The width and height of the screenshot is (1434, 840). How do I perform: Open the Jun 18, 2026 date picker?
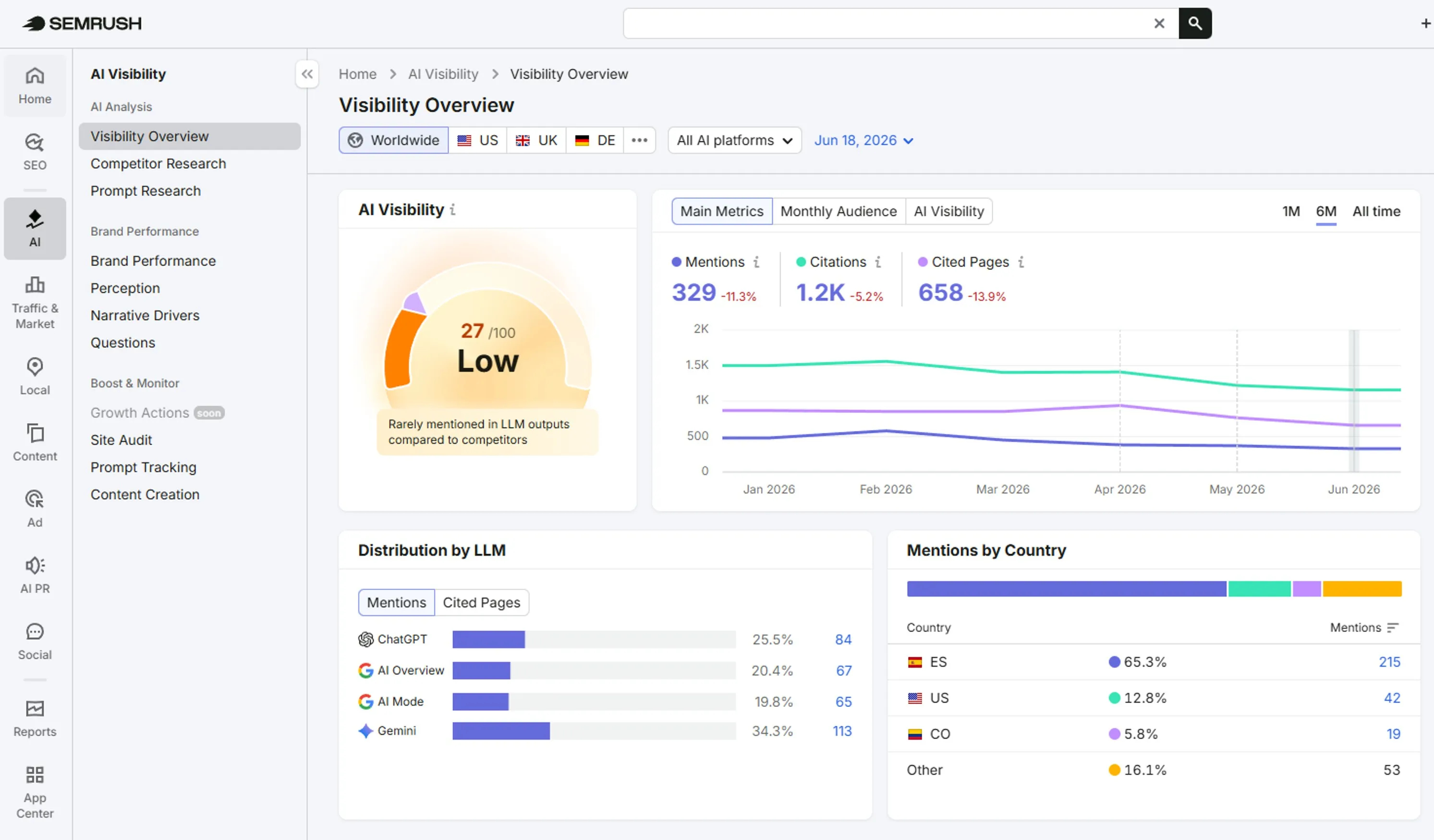(x=863, y=140)
